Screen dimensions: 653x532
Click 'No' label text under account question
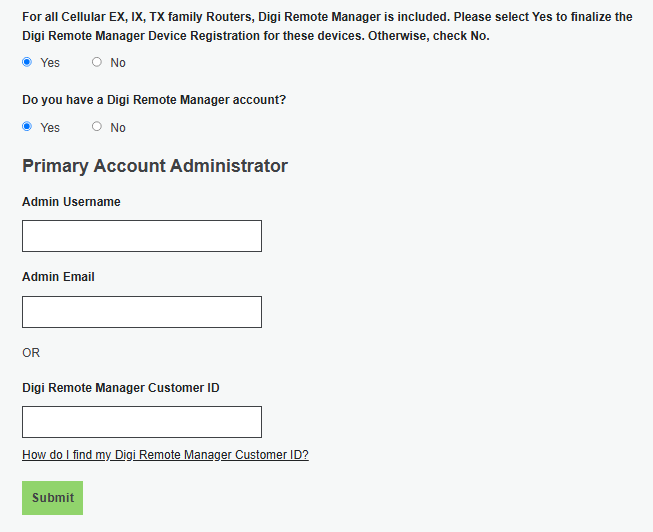pos(118,128)
